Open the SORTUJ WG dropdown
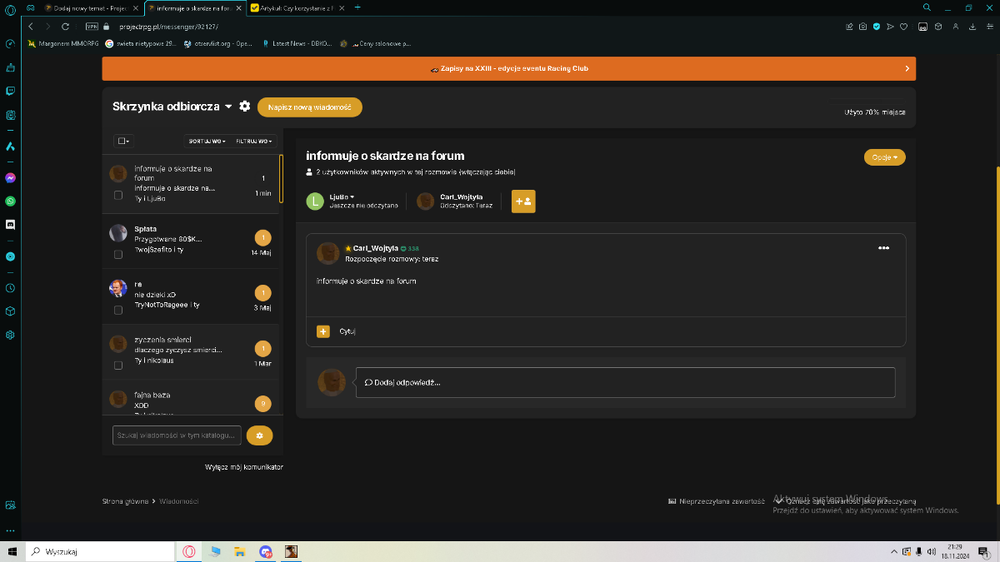Image resolution: width=1000 pixels, height=562 pixels. click(x=207, y=141)
